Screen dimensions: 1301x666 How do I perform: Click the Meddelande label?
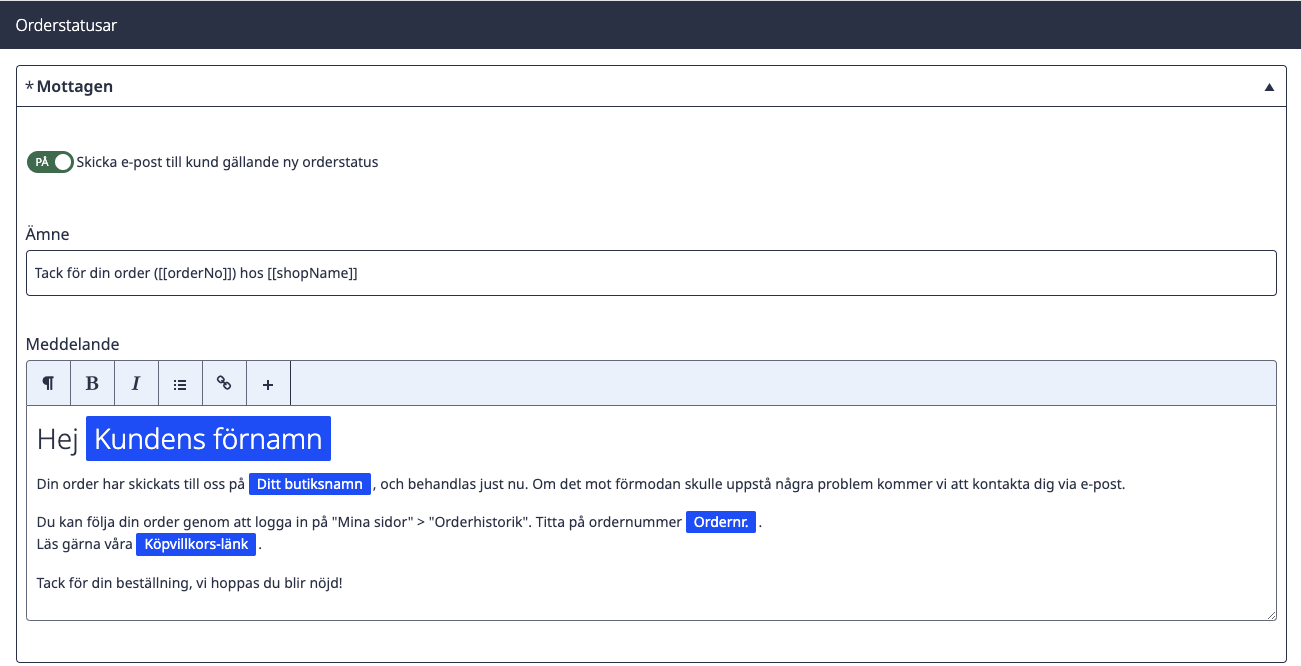click(72, 344)
